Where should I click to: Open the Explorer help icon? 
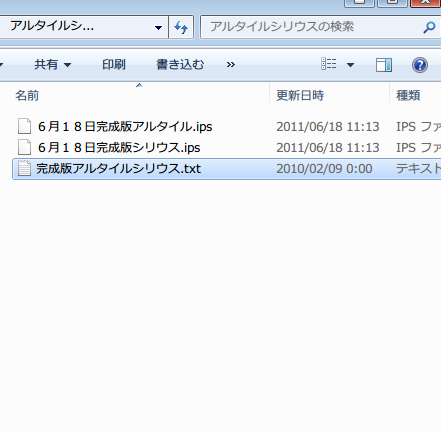[x=420, y=65]
